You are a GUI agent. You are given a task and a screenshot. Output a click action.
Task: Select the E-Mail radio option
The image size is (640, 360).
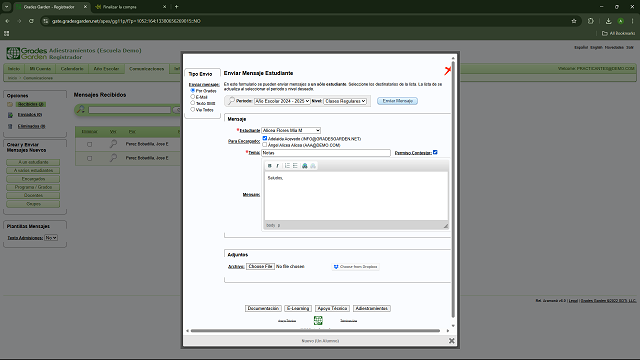[193, 97]
